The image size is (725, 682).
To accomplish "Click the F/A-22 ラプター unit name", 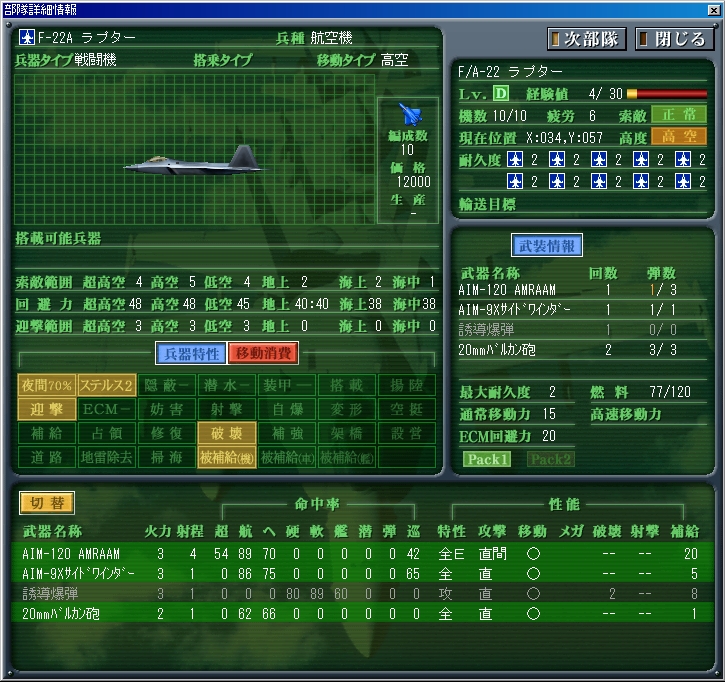I will [x=510, y=72].
